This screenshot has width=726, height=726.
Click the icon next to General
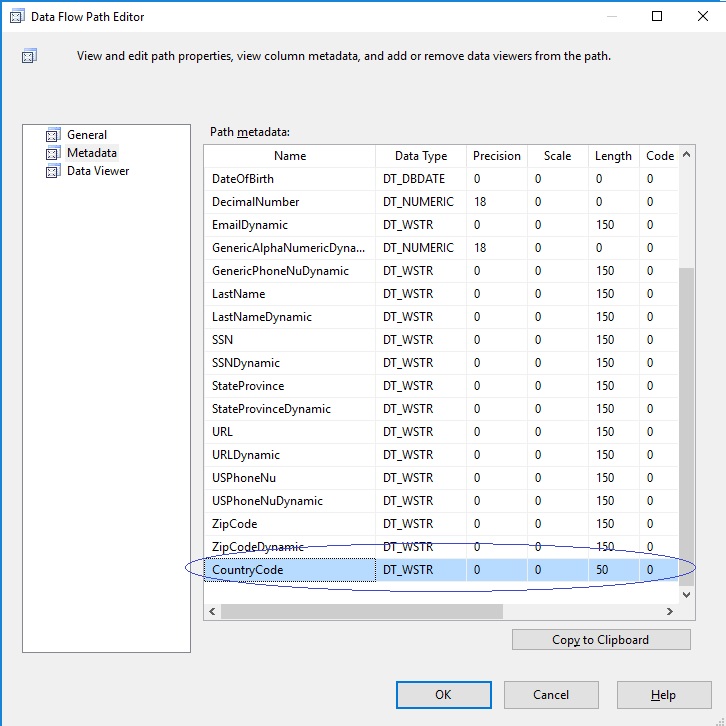coord(53,135)
